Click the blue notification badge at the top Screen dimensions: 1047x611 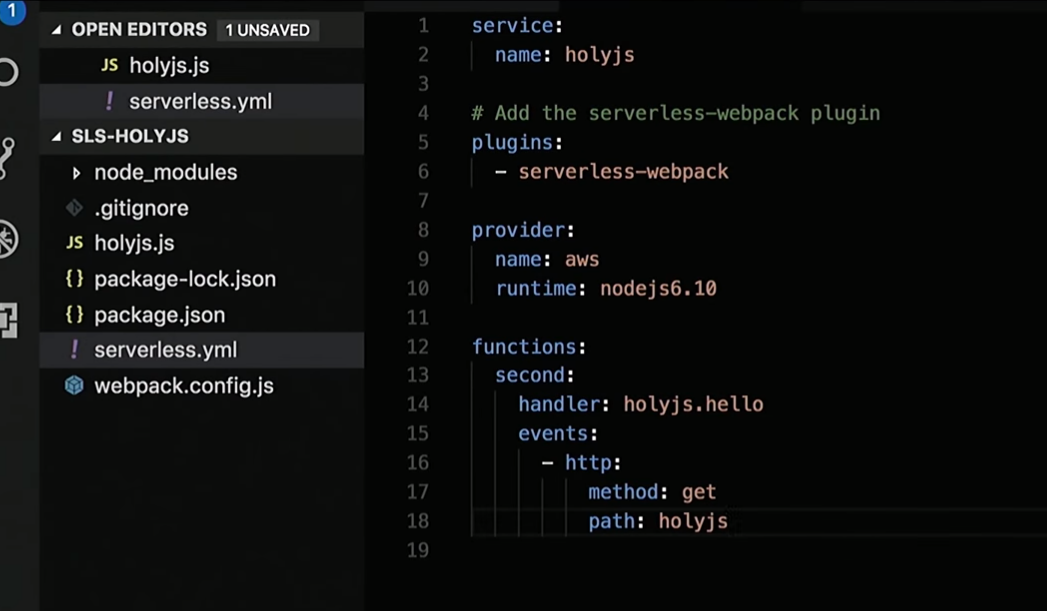tap(12, 14)
